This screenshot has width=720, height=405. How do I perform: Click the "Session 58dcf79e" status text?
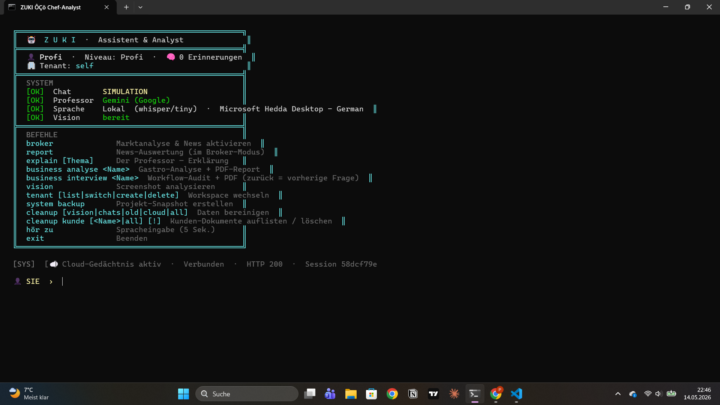(x=341, y=264)
